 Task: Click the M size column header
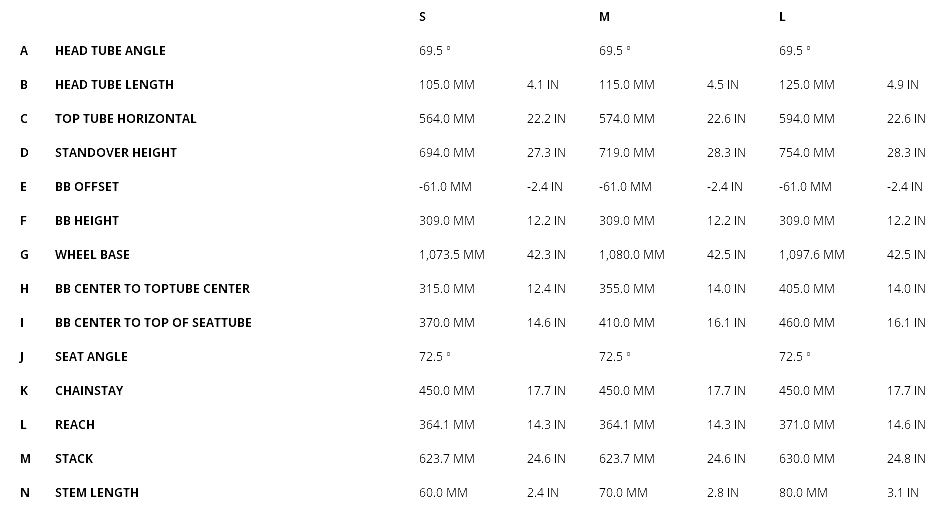pos(604,16)
